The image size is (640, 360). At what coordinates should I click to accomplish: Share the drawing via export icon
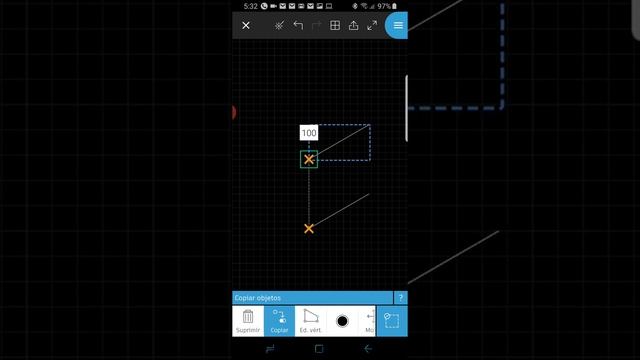(x=353, y=25)
